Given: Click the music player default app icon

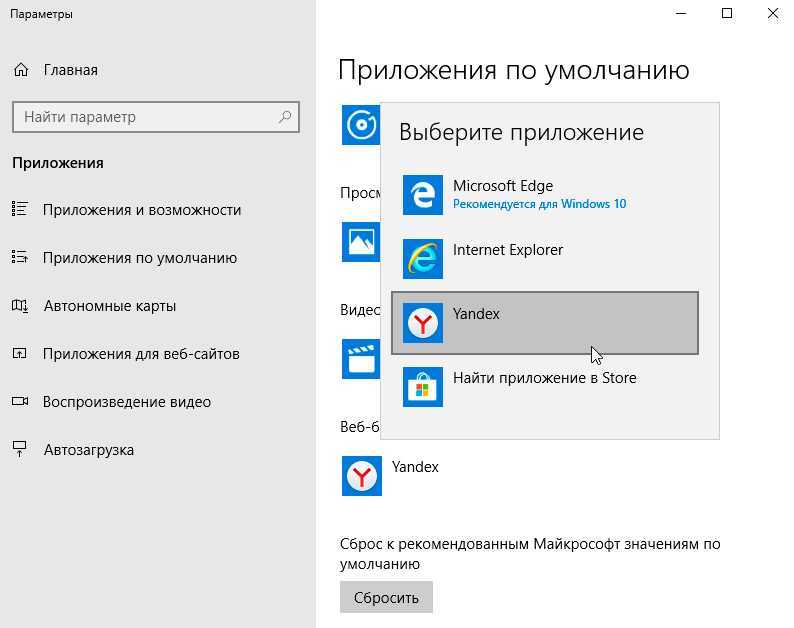Looking at the screenshot, I should tap(361, 125).
